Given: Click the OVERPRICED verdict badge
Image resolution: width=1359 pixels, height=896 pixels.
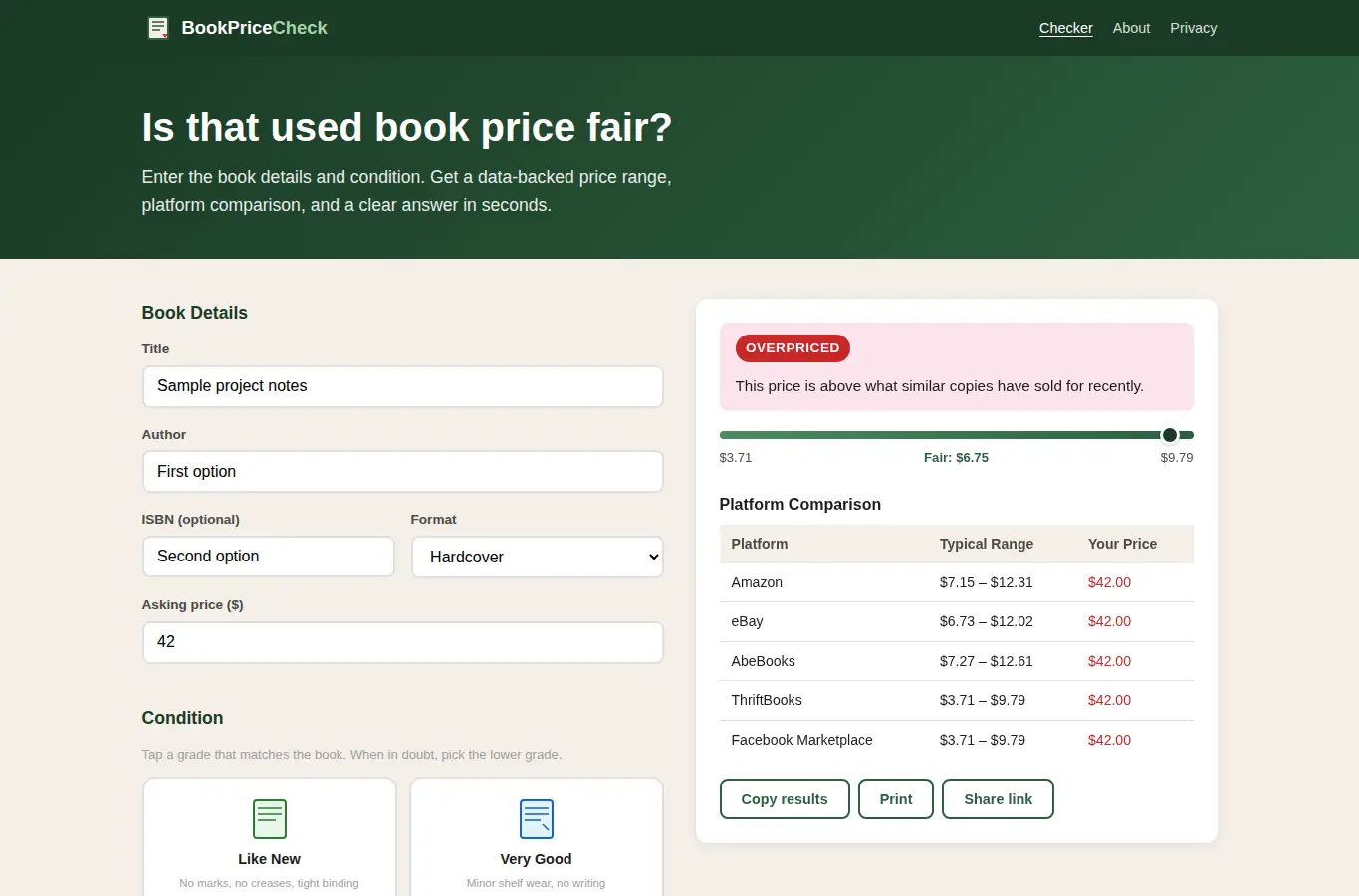Looking at the screenshot, I should [x=793, y=348].
